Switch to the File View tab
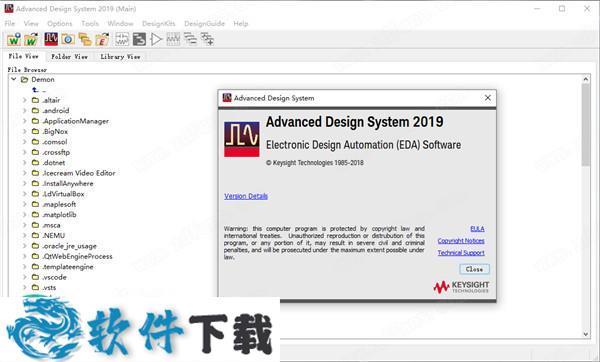This screenshot has width=600, height=362. pos(23,56)
